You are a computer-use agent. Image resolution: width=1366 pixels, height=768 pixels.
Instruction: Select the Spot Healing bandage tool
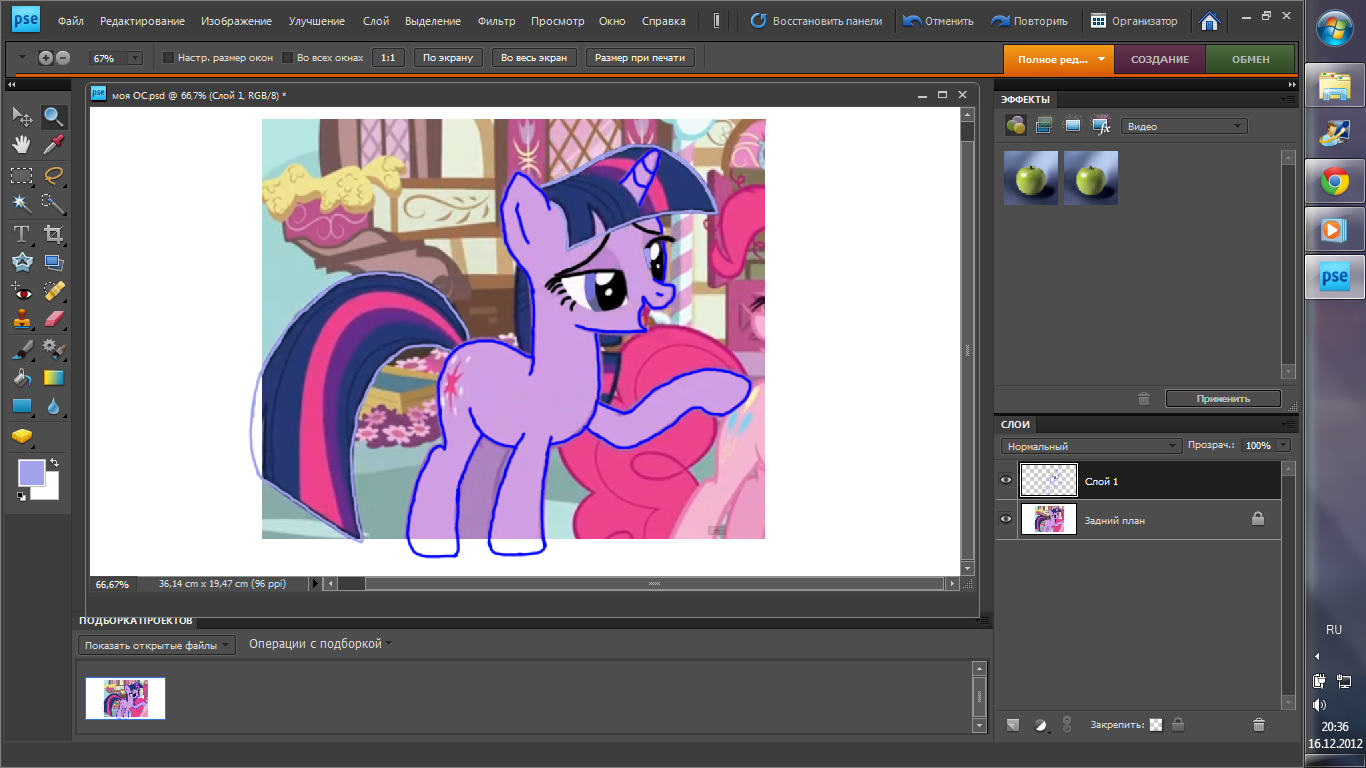[x=53, y=291]
